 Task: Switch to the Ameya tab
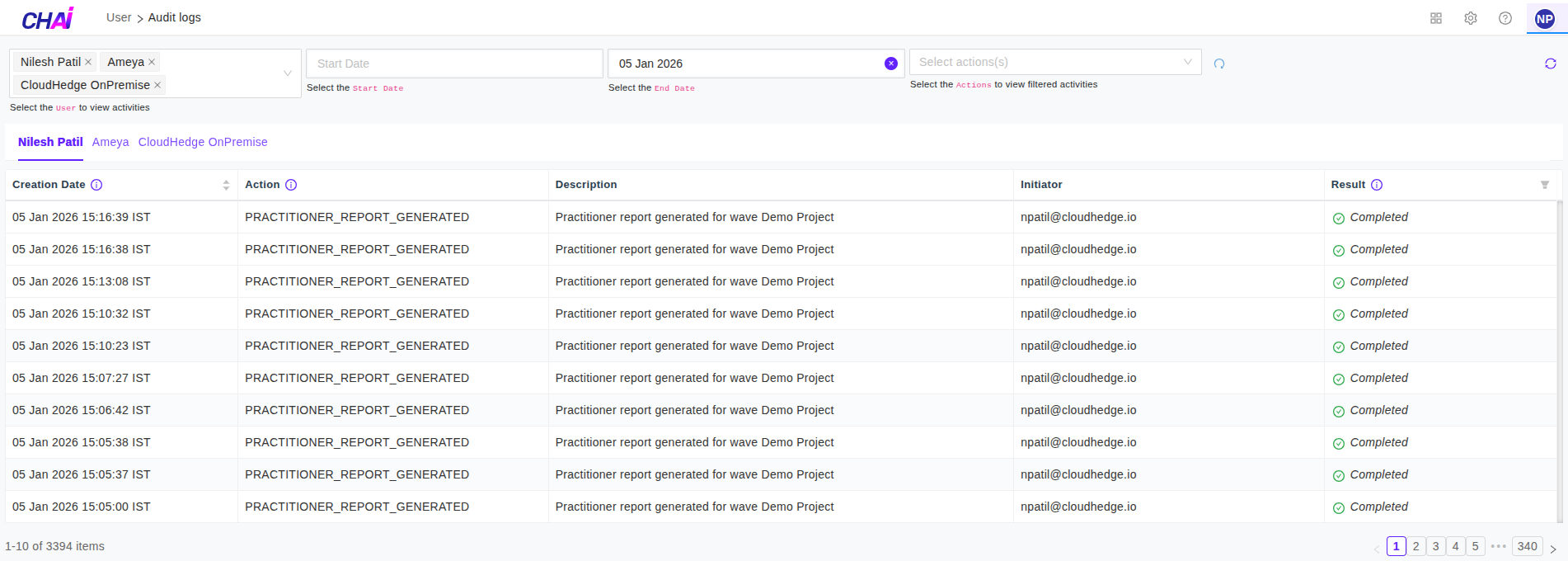pyautogui.click(x=110, y=142)
